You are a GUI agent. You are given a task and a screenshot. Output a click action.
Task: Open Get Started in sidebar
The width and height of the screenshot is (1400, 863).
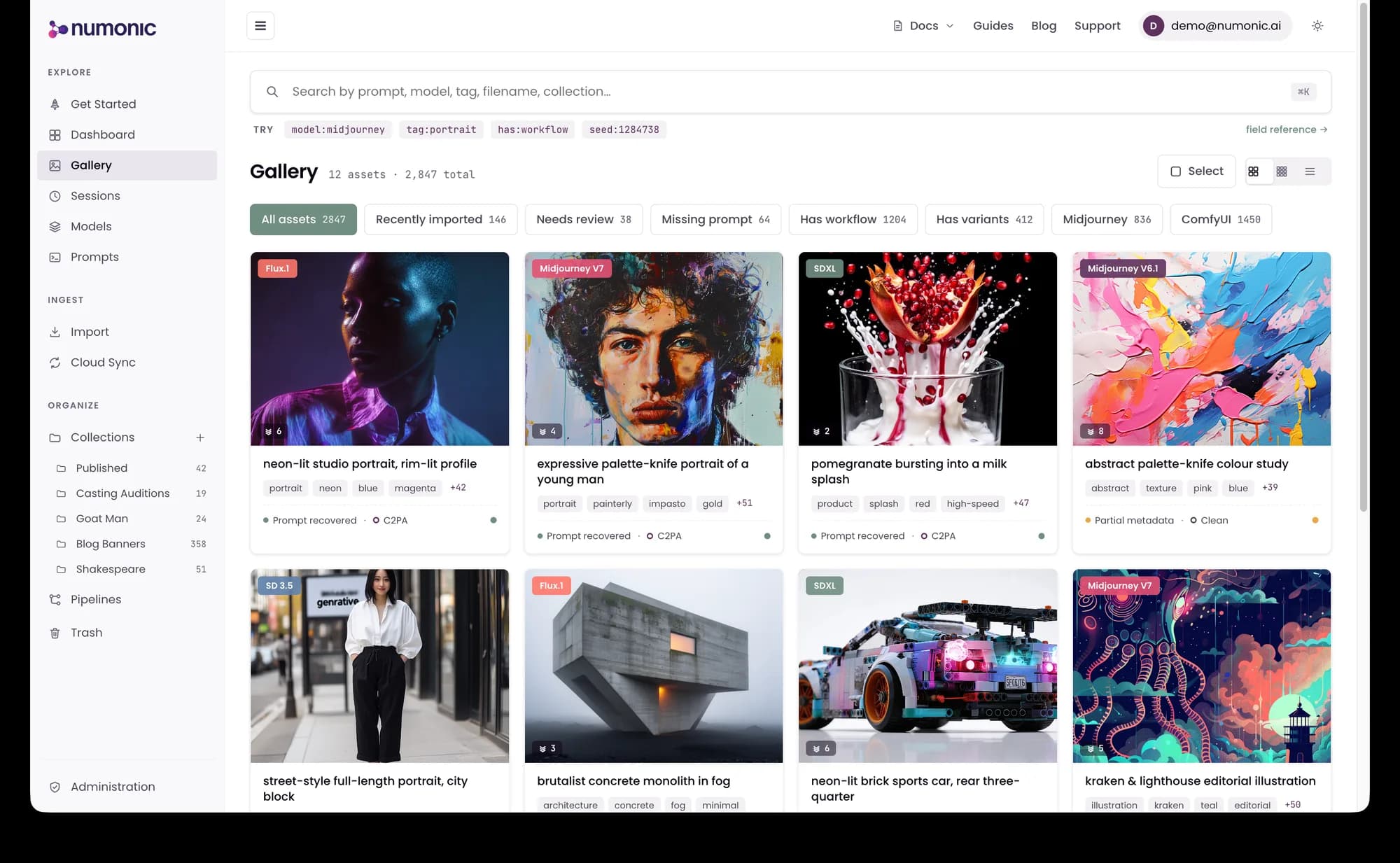click(127, 104)
